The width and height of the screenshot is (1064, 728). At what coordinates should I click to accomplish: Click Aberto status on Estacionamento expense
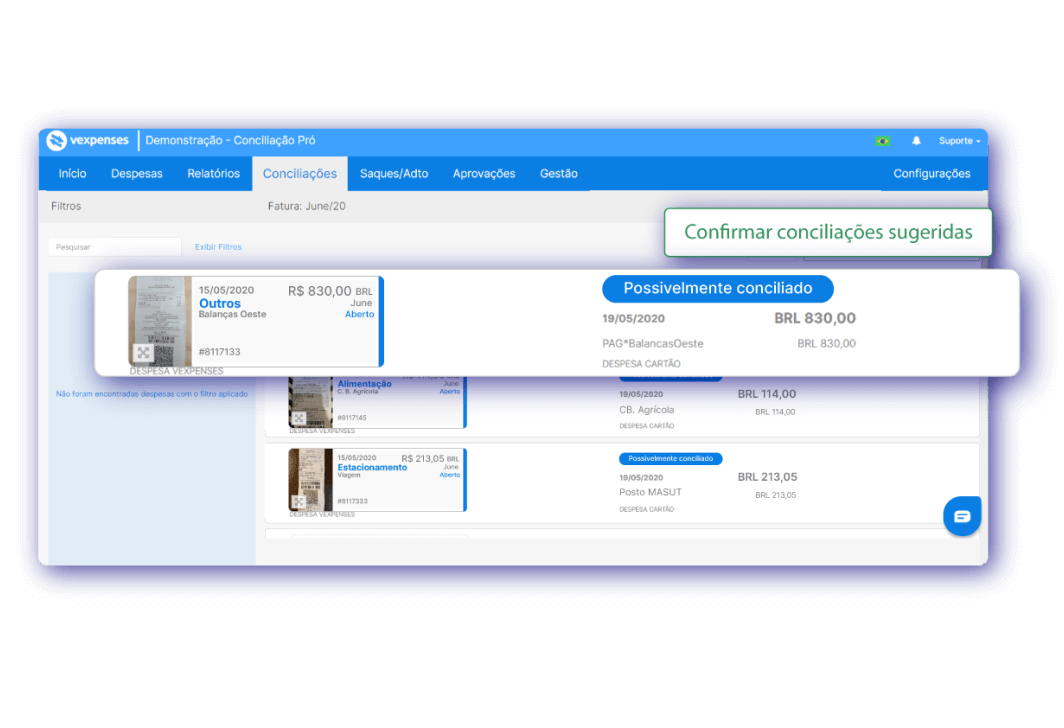(449, 475)
